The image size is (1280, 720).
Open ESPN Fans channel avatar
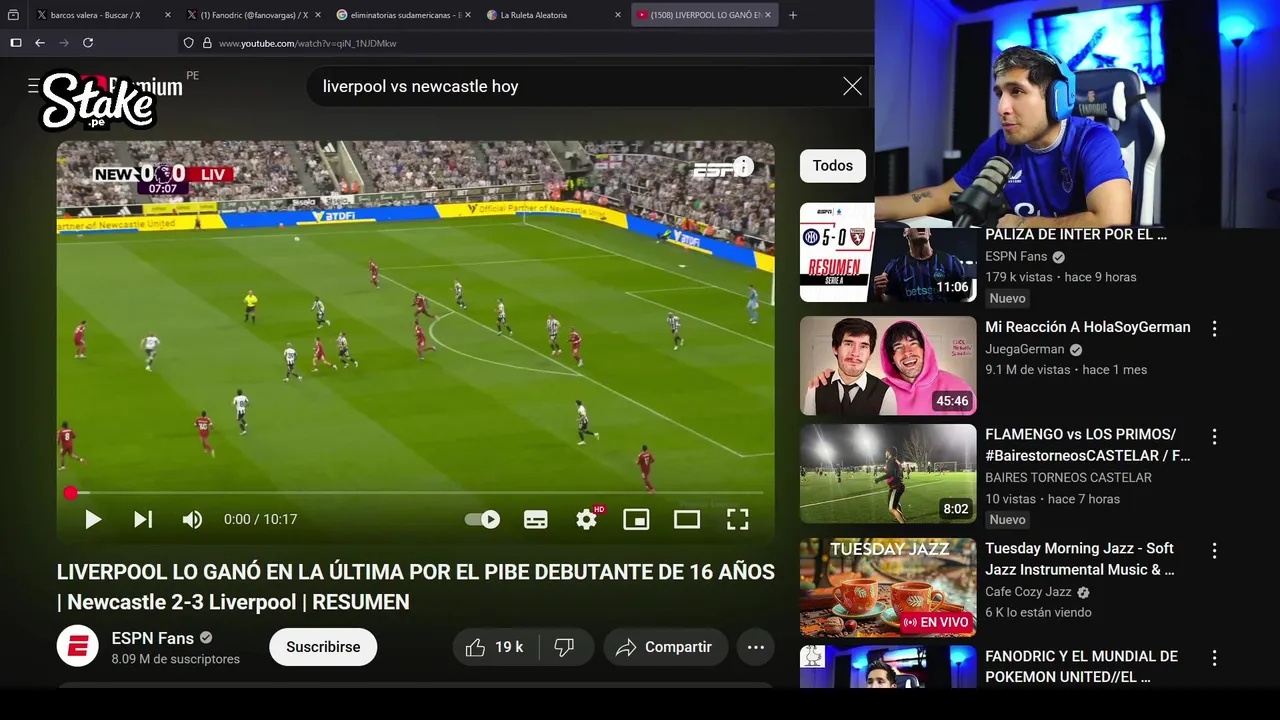(77, 646)
